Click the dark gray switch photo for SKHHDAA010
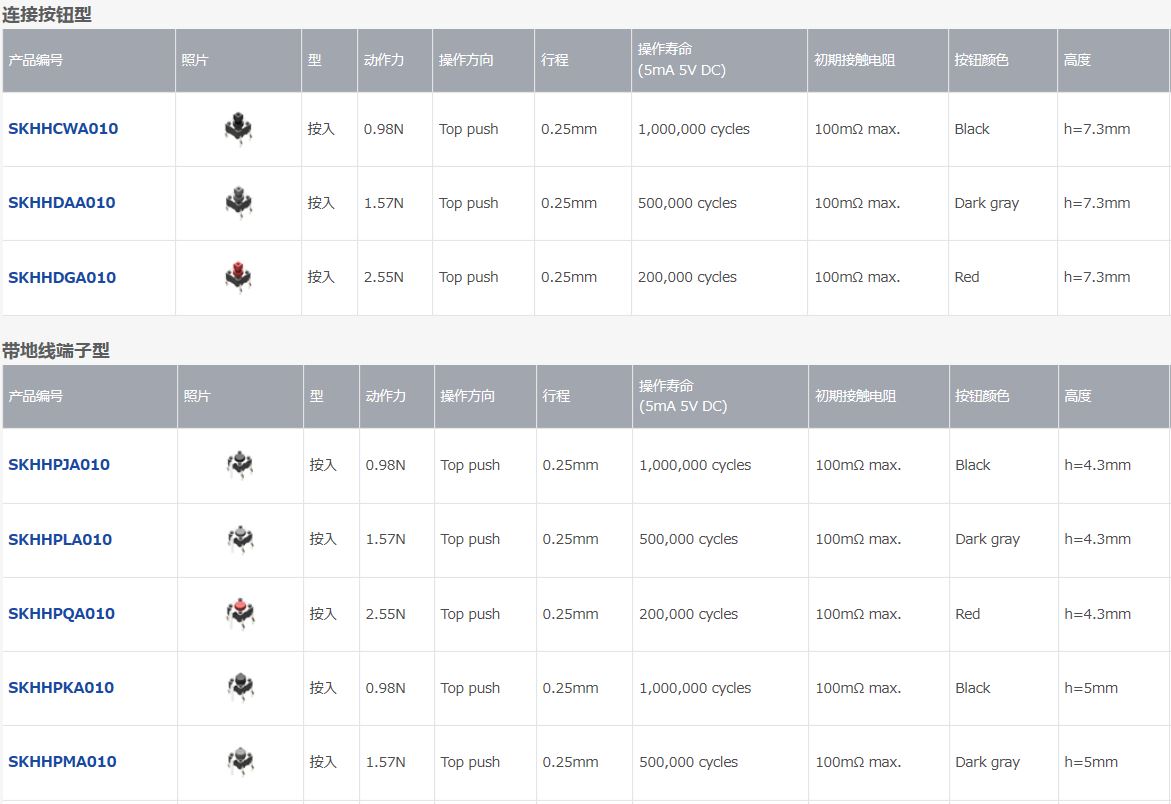Viewport: 1171px width, 804px height. coord(238,202)
